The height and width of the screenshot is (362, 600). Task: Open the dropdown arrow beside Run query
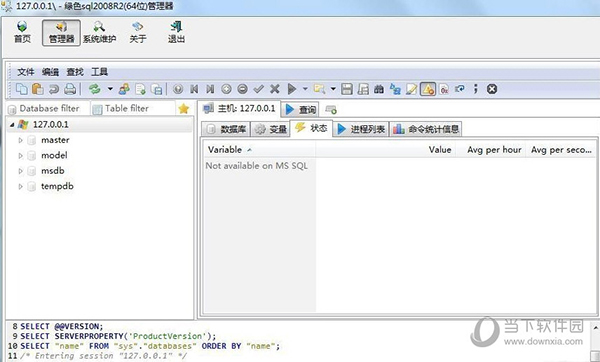[305, 89]
